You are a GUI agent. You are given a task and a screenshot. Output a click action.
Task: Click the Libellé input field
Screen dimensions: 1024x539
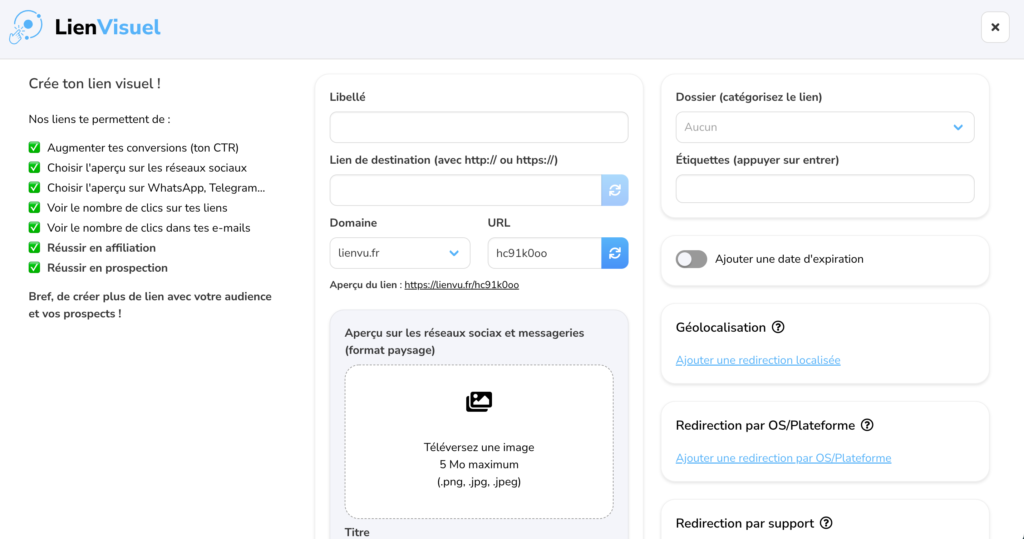click(x=479, y=127)
